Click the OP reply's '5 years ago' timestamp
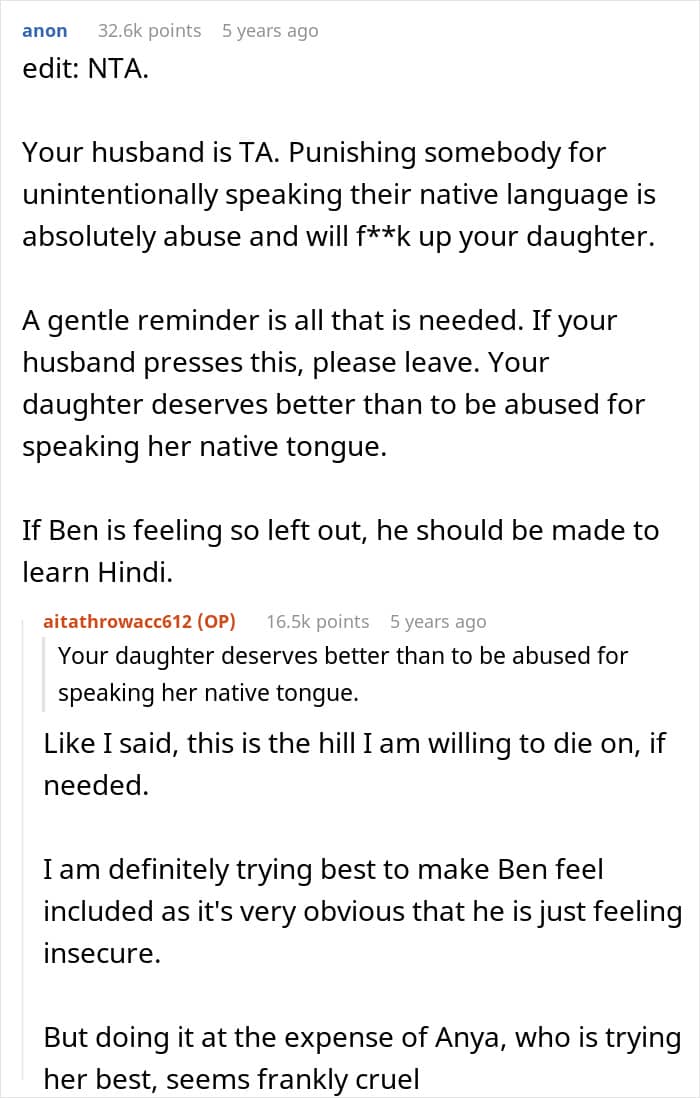The height and width of the screenshot is (1098, 700). pos(438,621)
